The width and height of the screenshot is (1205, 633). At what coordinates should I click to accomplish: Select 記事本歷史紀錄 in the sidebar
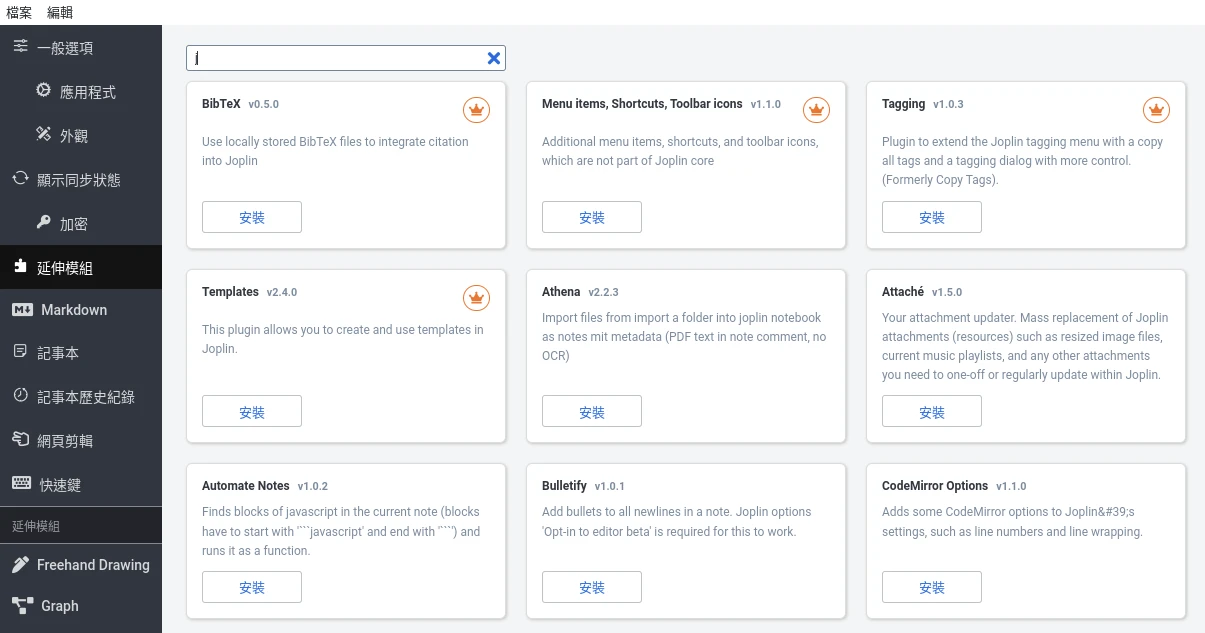(x=85, y=397)
